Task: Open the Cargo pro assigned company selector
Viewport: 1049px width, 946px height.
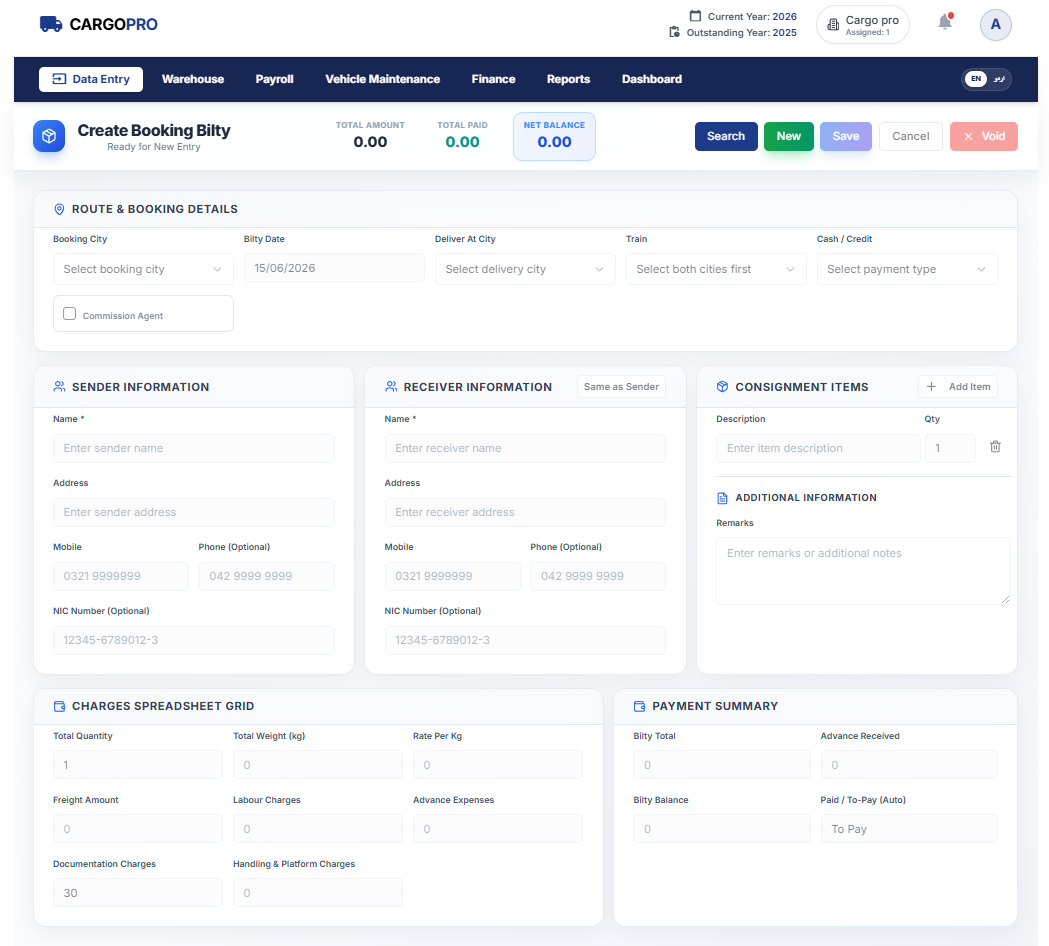Action: (x=862, y=25)
